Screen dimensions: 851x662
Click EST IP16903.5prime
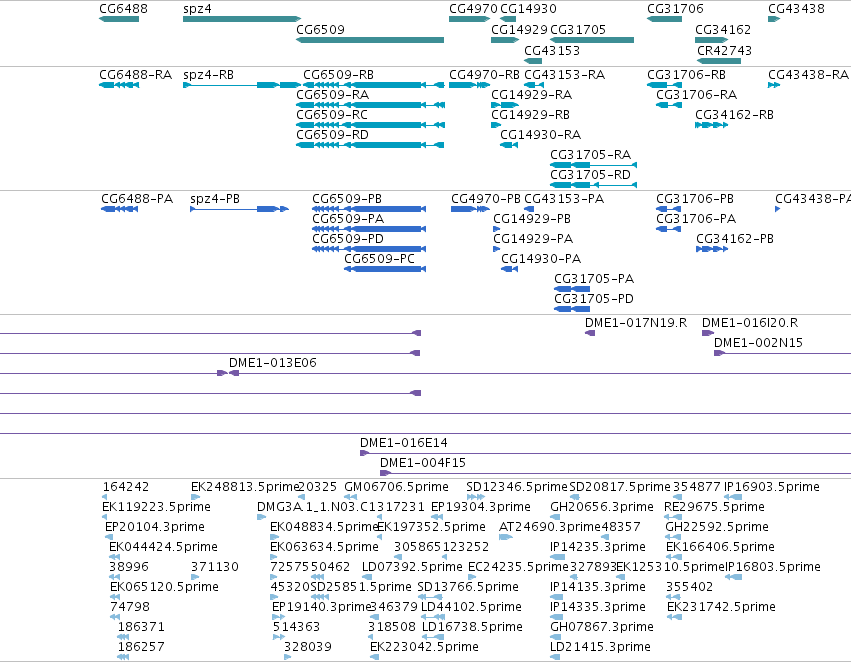point(733,497)
